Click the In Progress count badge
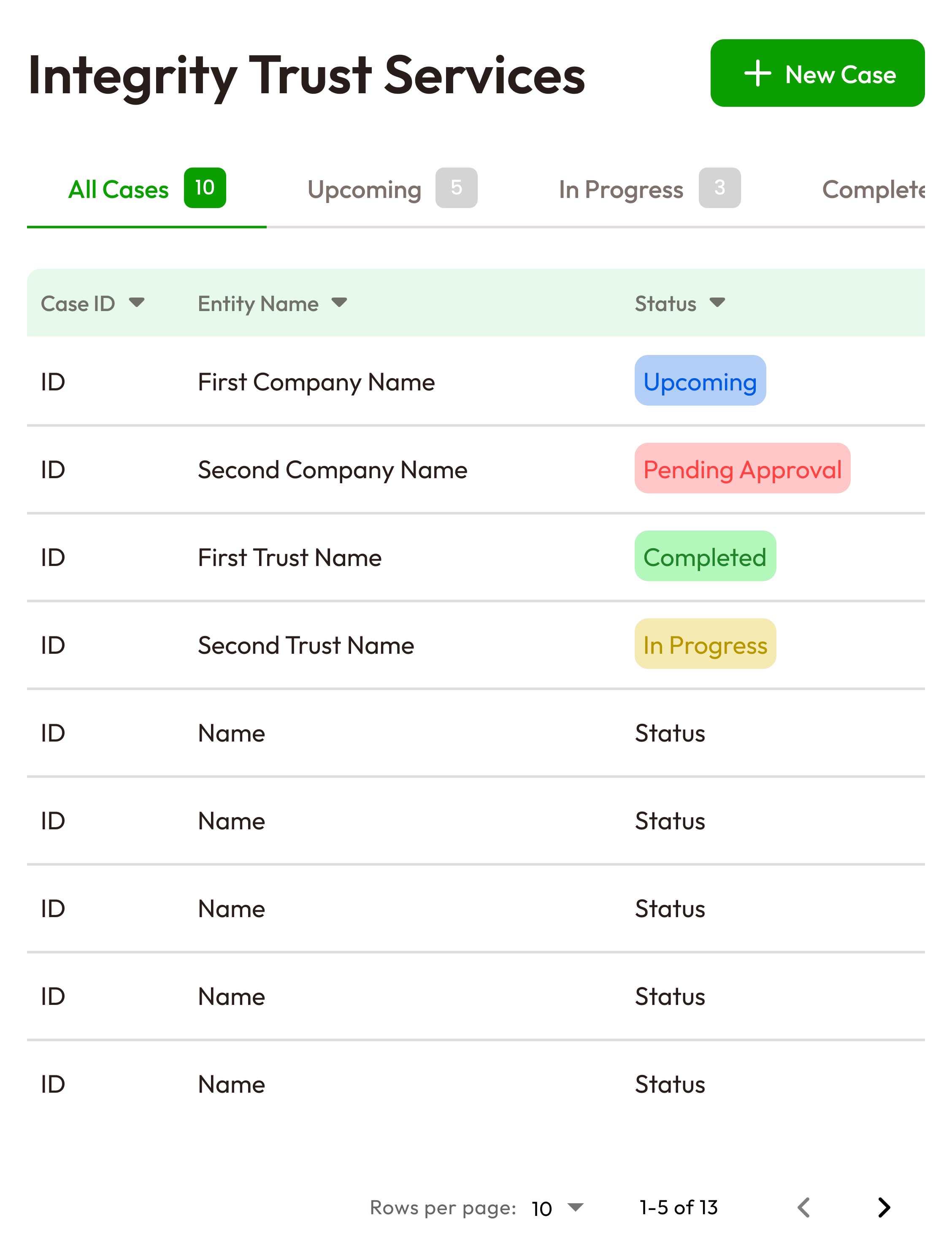The height and width of the screenshot is (1248, 952). point(719,188)
